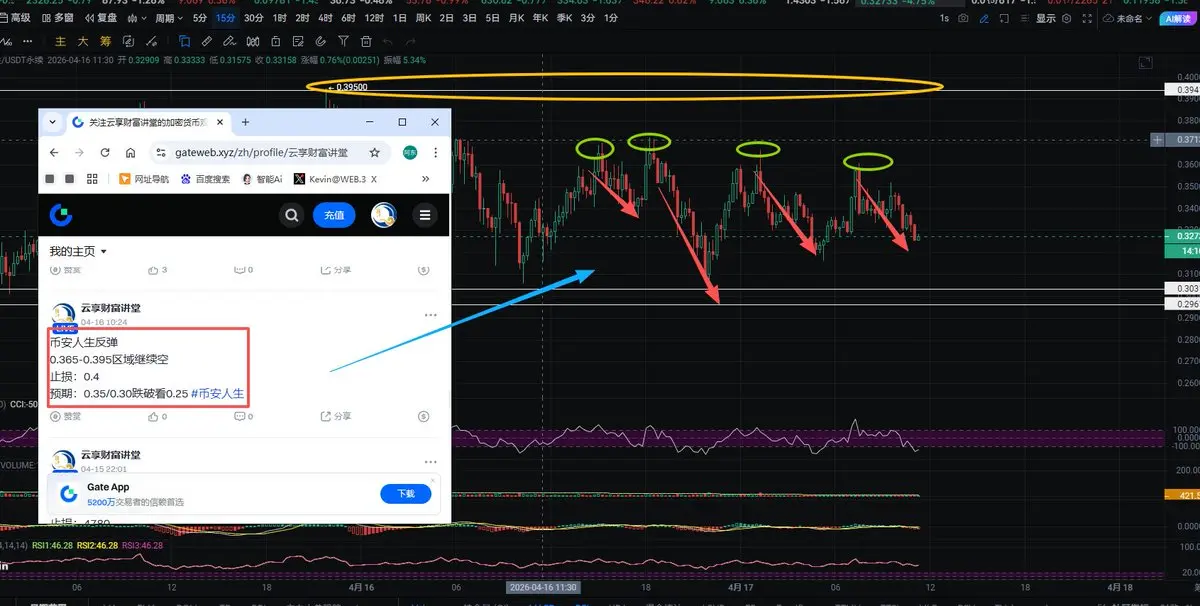Switch to the 4时 timeframe
This screenshot has height=606, width=1200.
click(325, 18)
